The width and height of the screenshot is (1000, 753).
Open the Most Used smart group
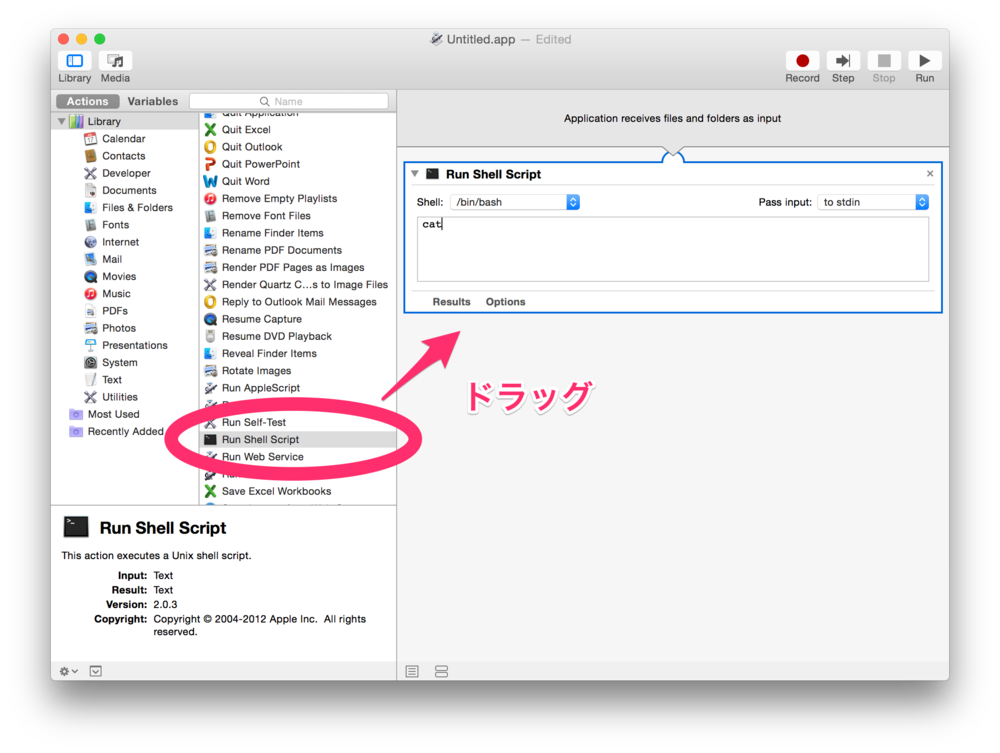pyautogui.click(x=113, y=414)
